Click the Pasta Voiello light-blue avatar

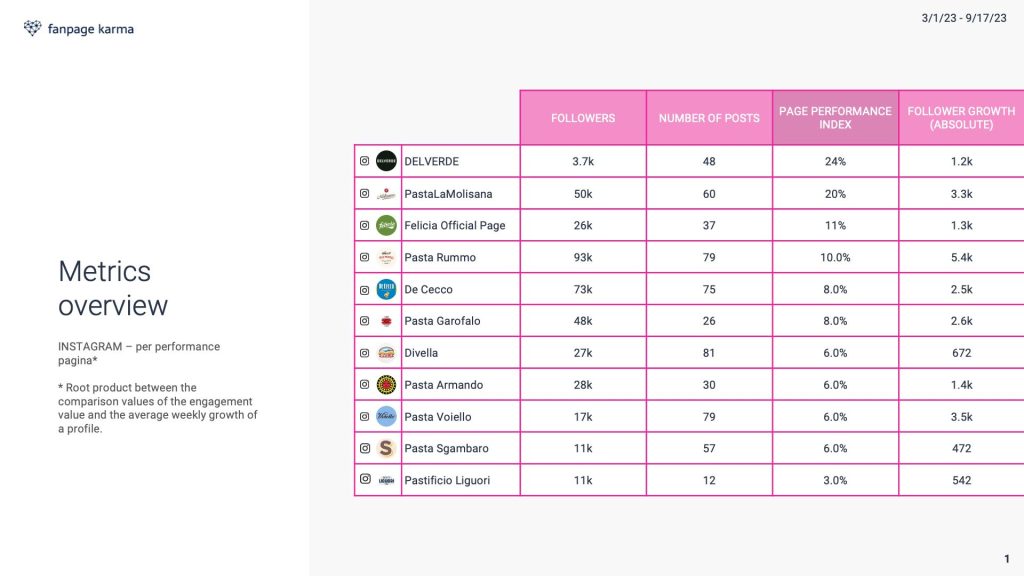click(x=386, y=417)
